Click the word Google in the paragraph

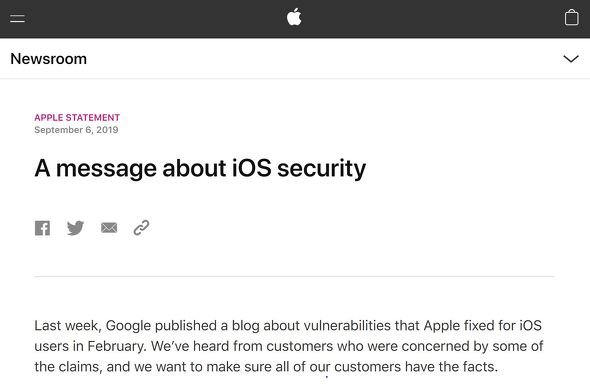[128, 325]
